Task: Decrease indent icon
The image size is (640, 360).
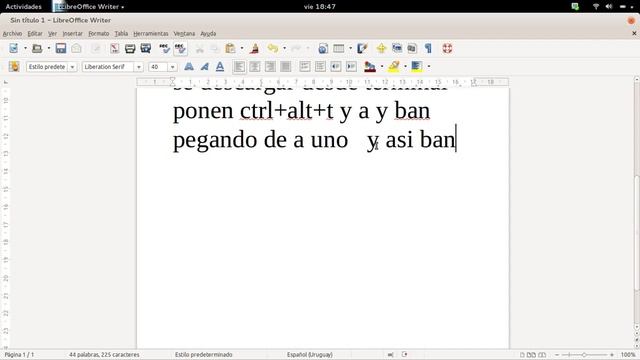Action: click(336, 66)
